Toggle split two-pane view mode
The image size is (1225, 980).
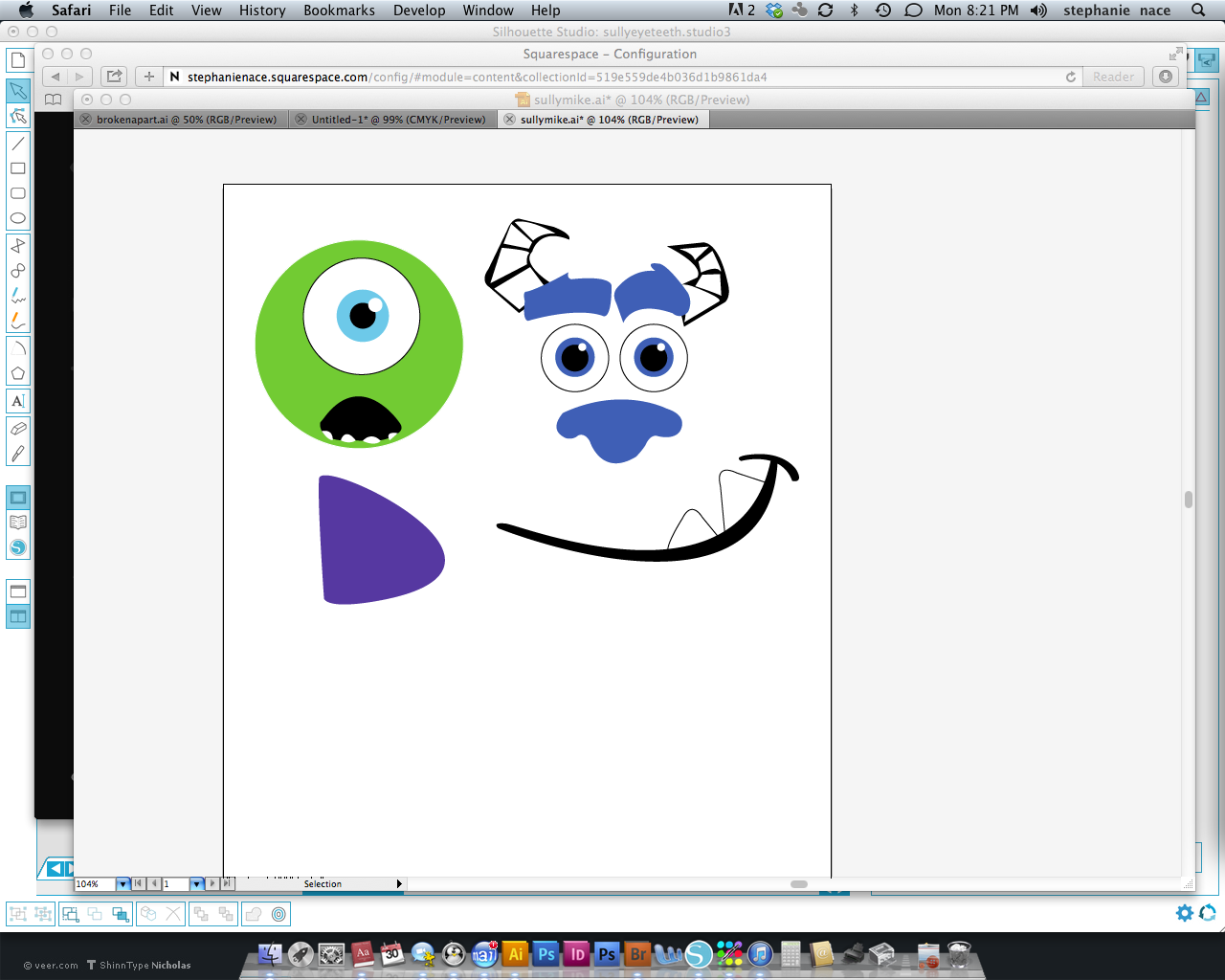tap(18, 616)
